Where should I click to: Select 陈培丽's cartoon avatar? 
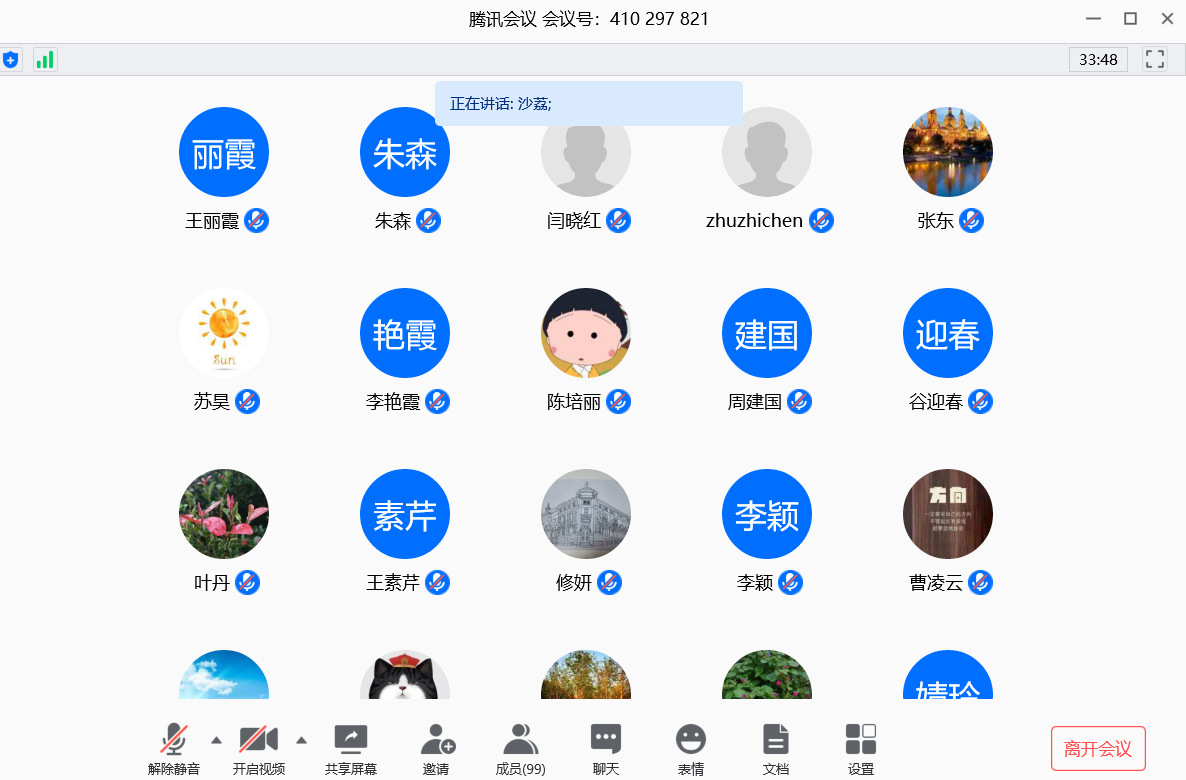pos(586,333)
